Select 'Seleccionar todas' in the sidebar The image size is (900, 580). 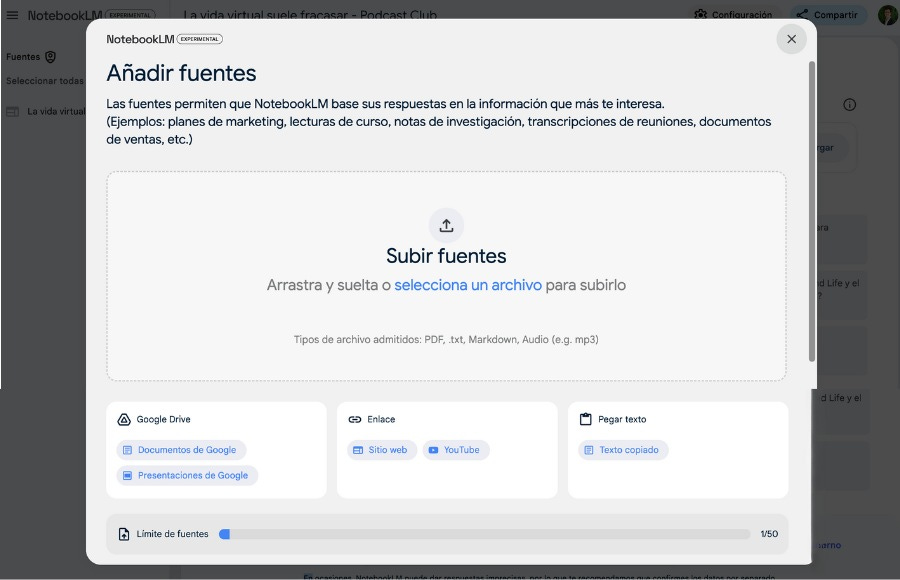click(45, 81)
